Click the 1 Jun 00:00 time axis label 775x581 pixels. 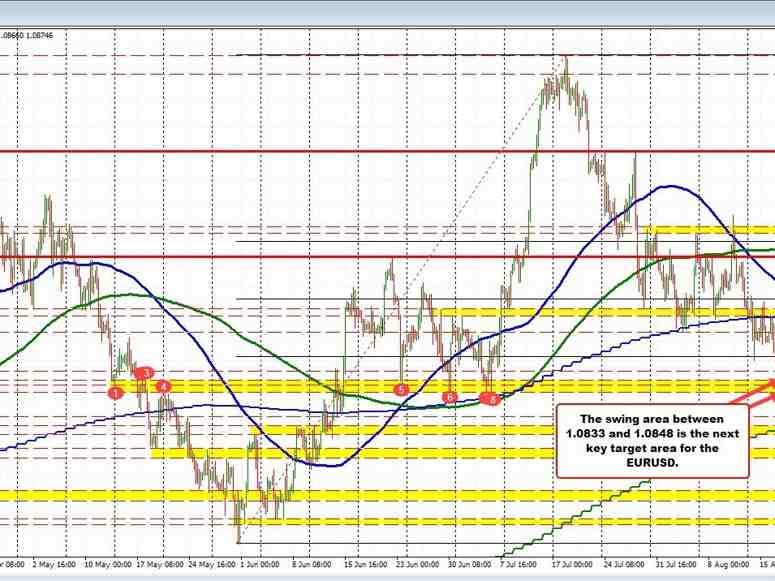click(260, 564)
